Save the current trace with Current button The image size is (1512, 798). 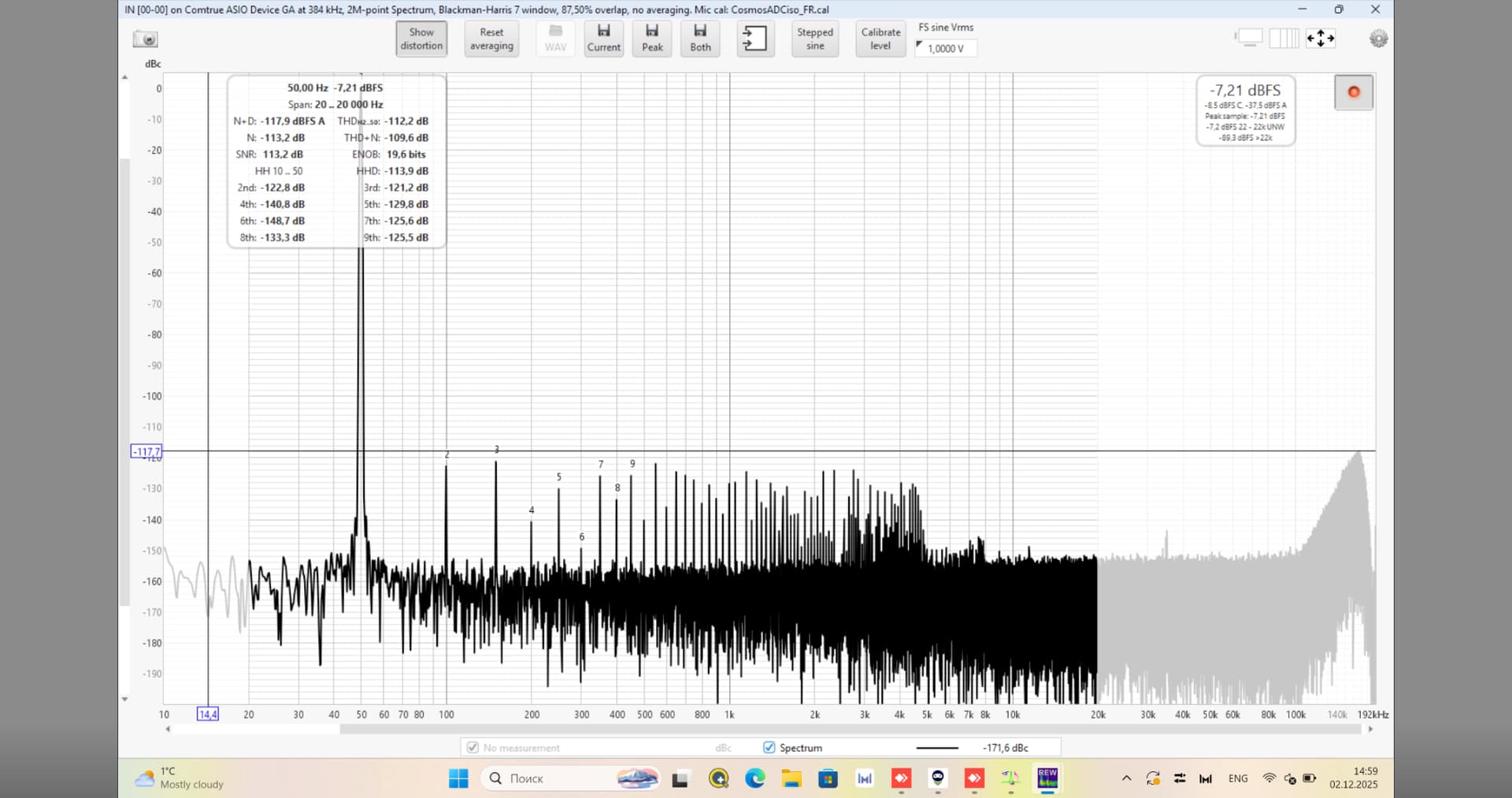603,38
